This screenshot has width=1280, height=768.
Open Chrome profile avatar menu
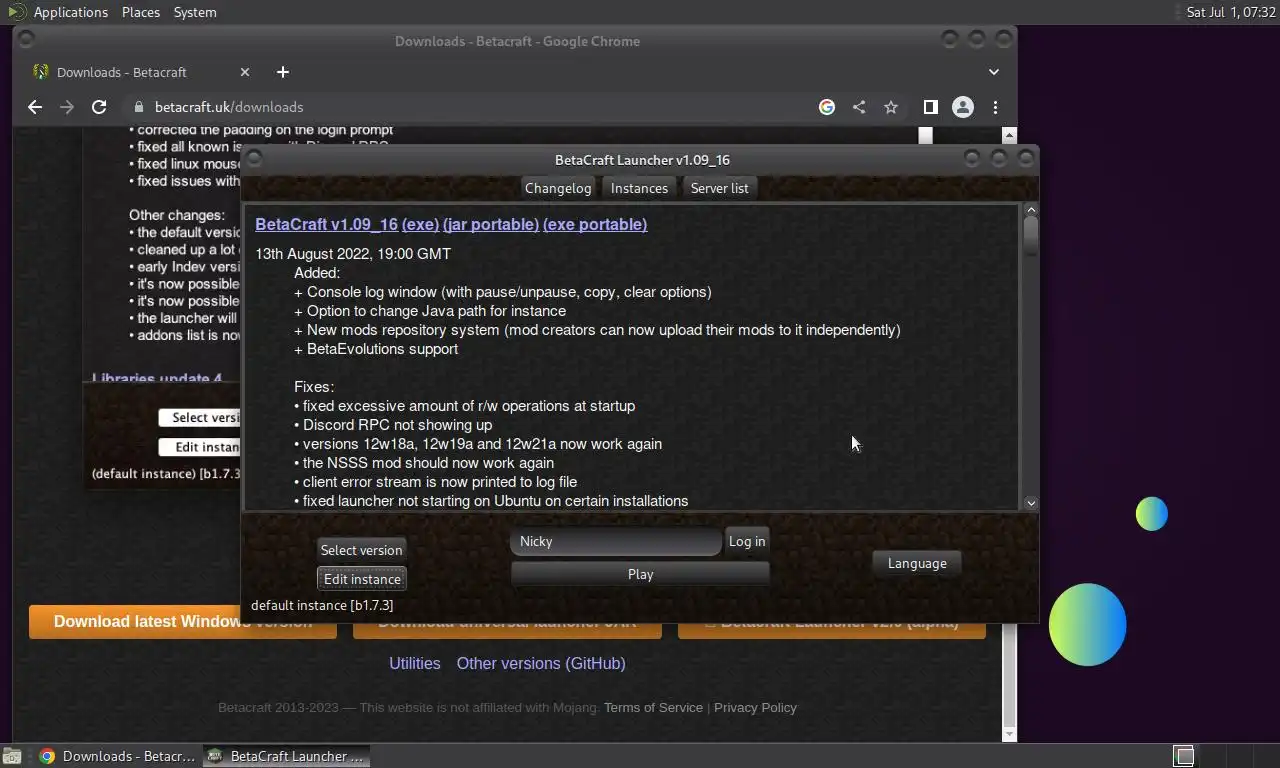click(963, 107)
